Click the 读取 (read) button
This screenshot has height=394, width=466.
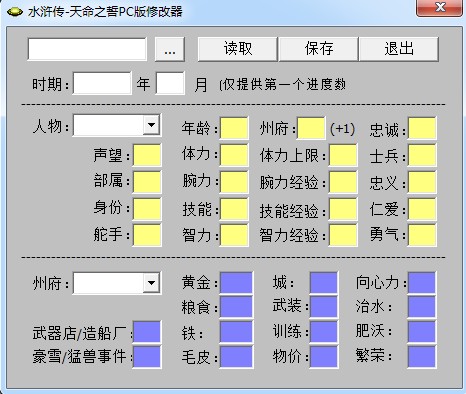point(237,49)
